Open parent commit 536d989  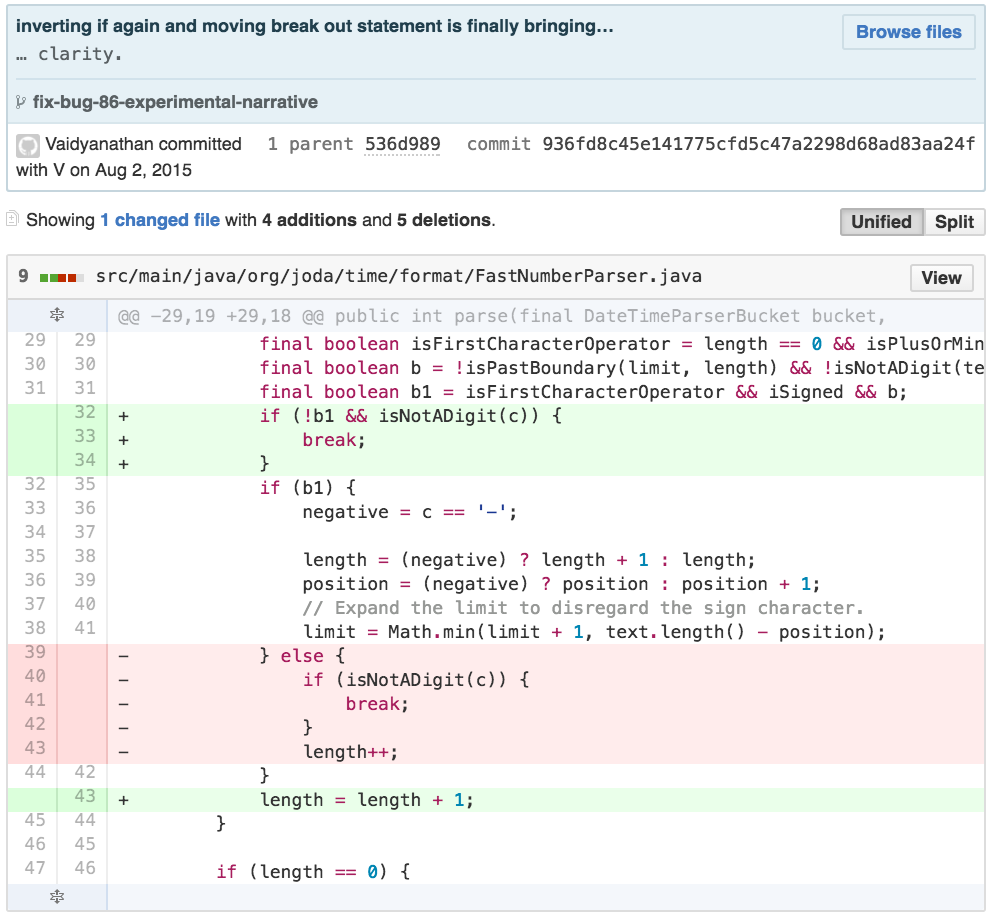point(402,144)
